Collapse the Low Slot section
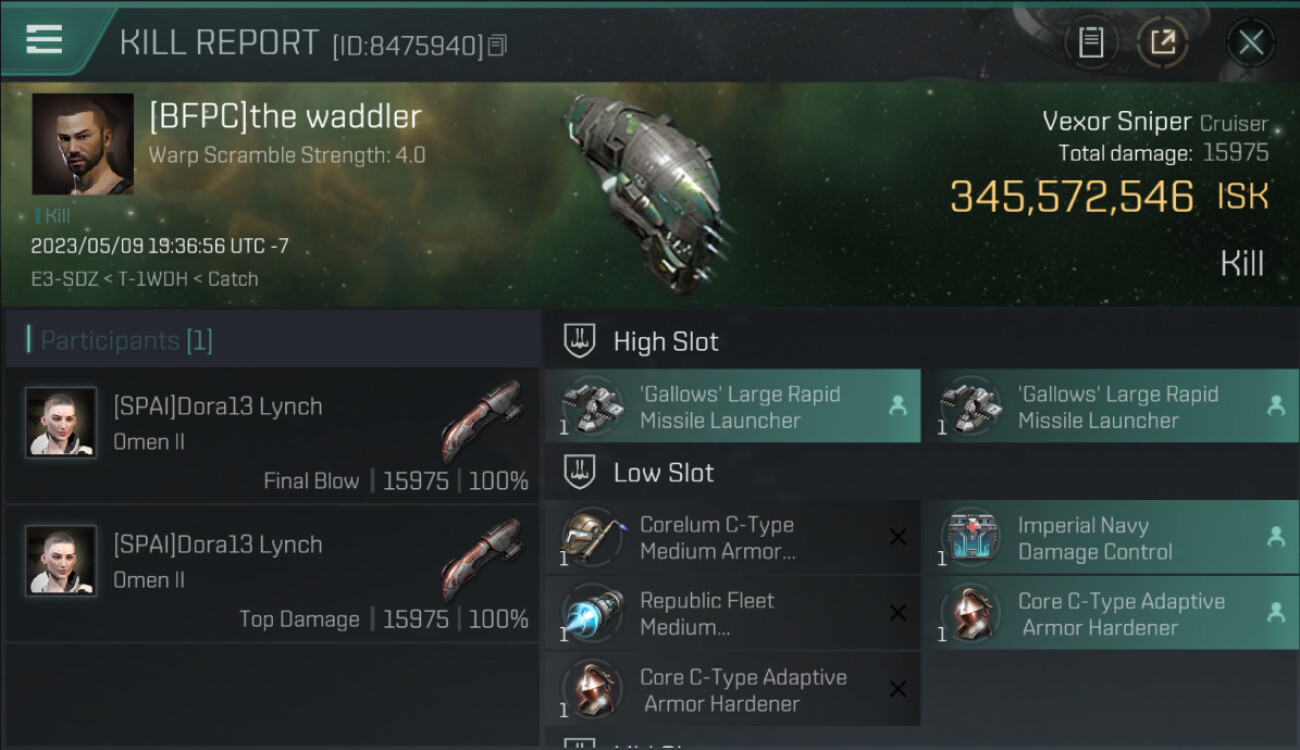1300x750 pixels. 638,472
